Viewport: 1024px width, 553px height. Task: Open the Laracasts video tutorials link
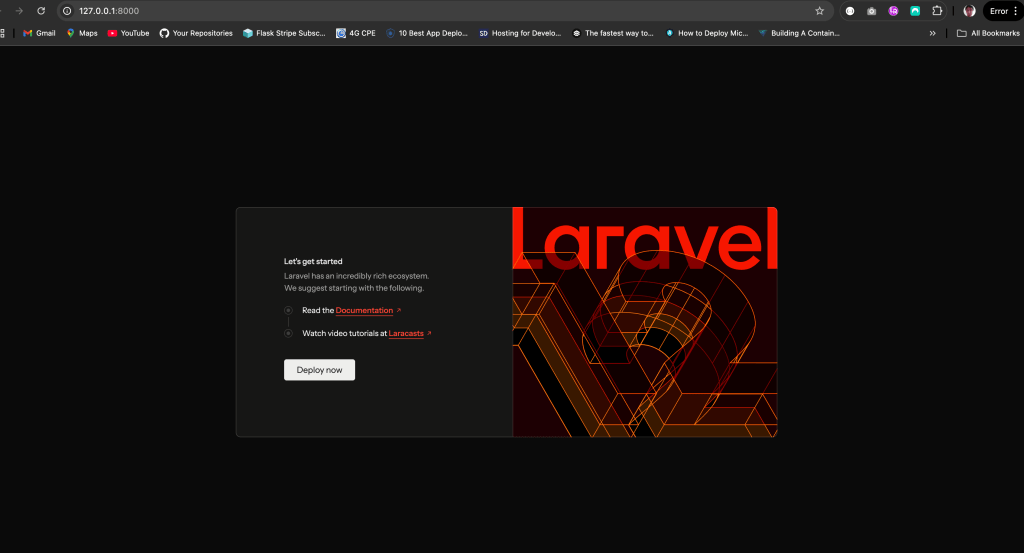click(406, 333)
